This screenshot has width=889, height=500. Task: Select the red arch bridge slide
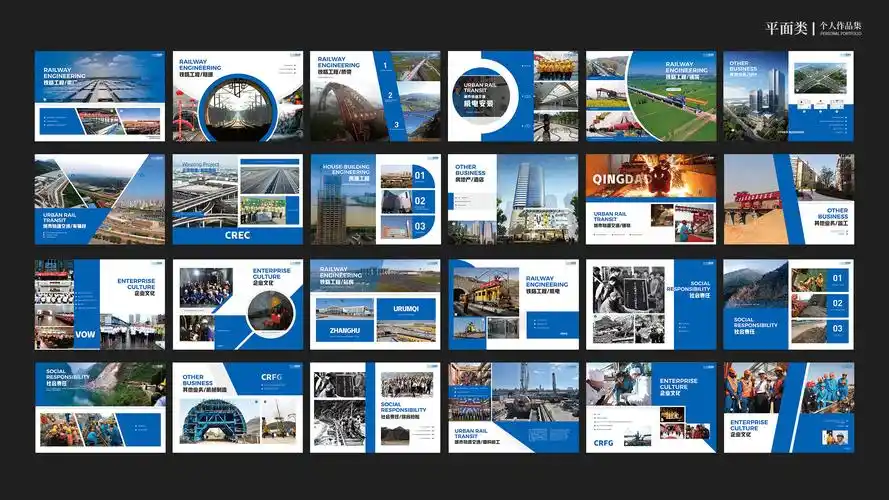pos(375,96)
